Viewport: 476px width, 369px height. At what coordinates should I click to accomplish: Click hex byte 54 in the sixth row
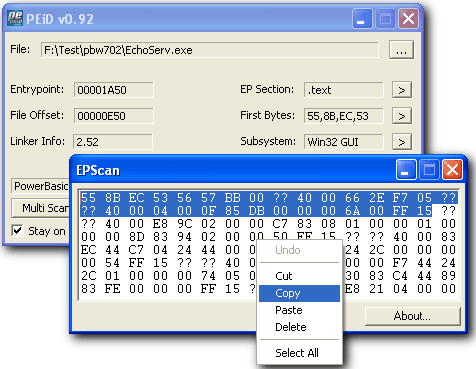pos(113,263)
